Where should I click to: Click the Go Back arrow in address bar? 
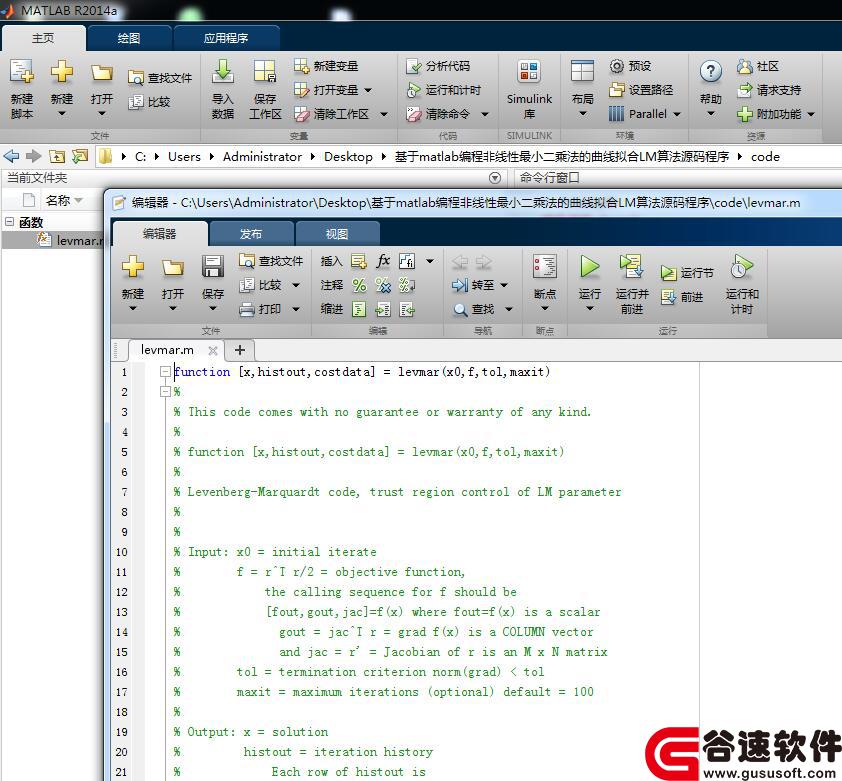(11, 156)
